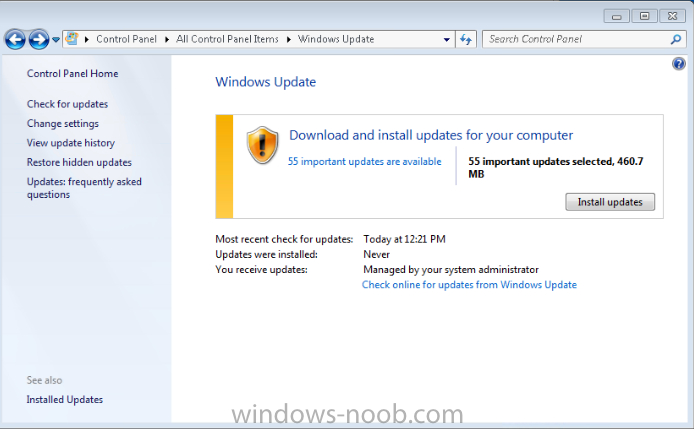Click the 'Today at 12:21 PM' value

tap(405, 239)
